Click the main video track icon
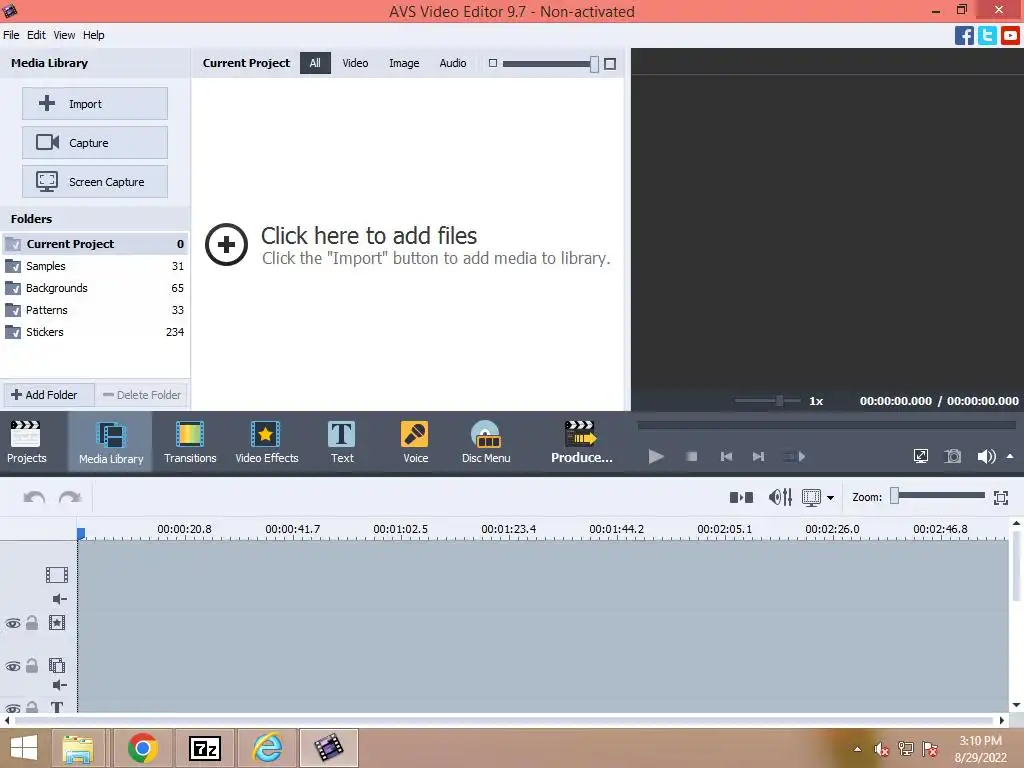Viewport: 1024px width, 768px height. coord(57,575)
